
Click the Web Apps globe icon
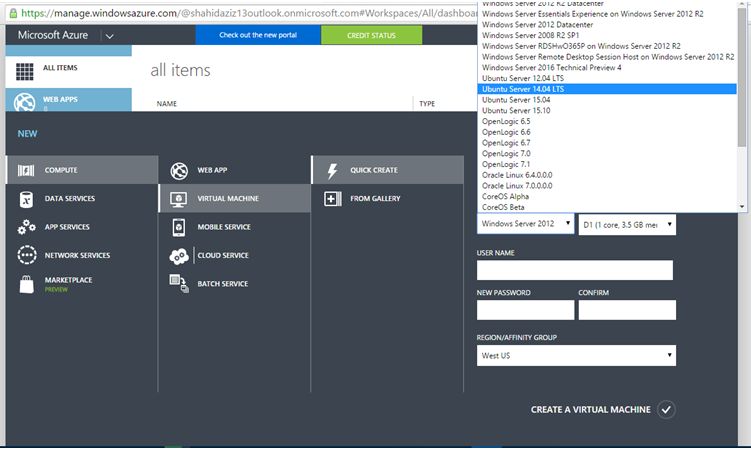click(x=24, y=102)
